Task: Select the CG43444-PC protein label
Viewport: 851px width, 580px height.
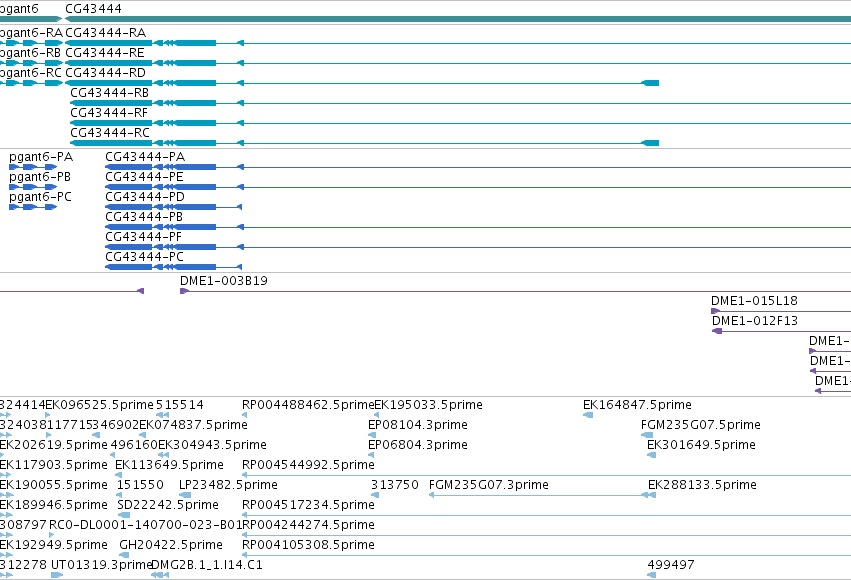Action: click(x=144, y=257)
